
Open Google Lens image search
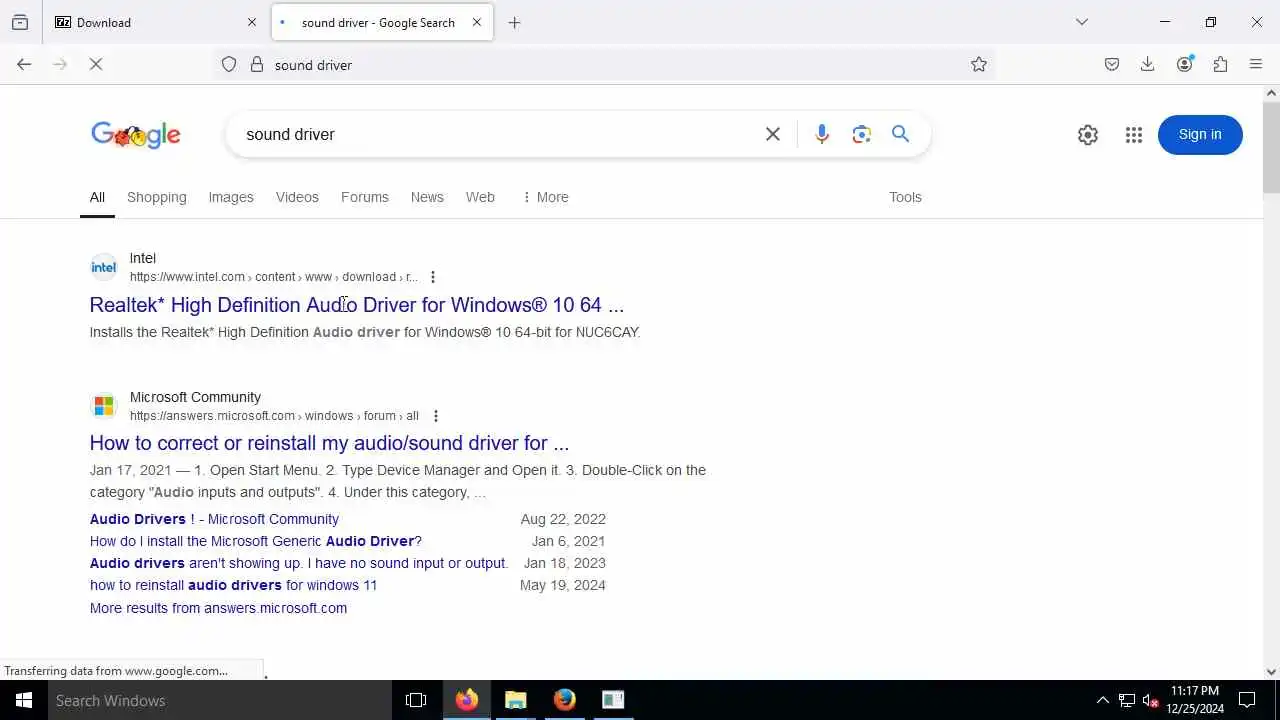(862, 134)
